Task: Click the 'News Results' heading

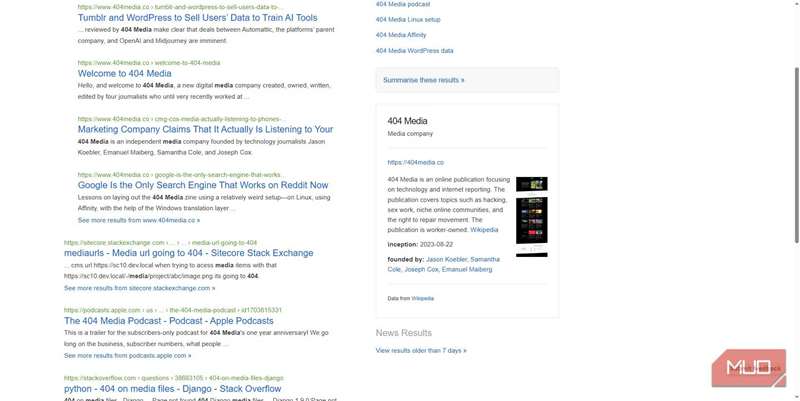Action: pyautogui.click(x=404, y=333)
